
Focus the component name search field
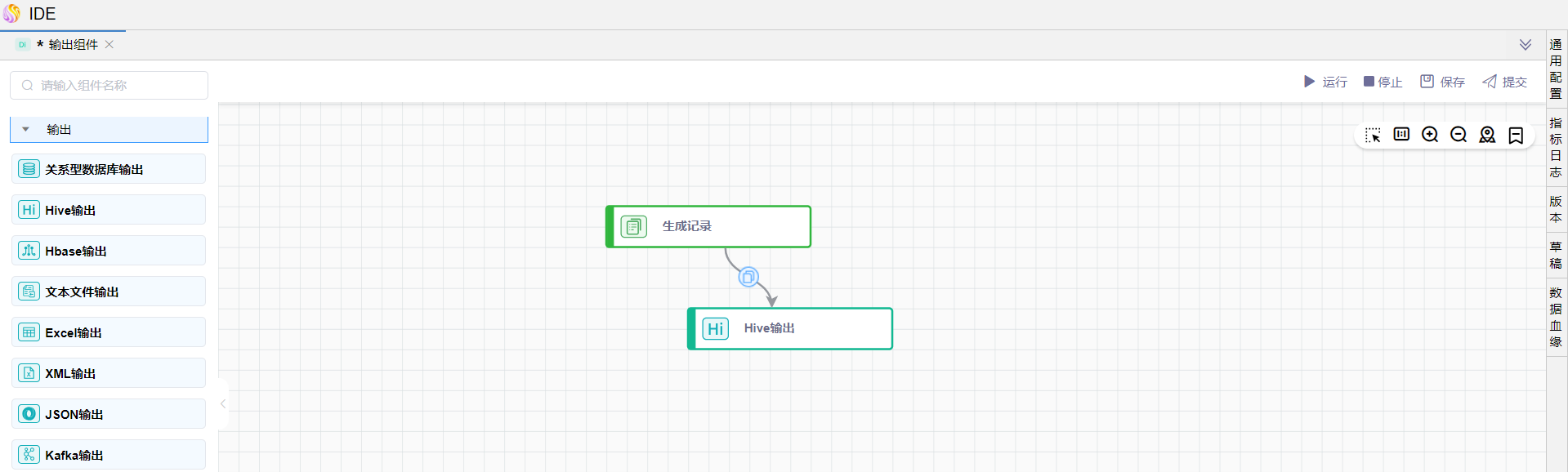pyautogui.click(x=109, y=85)
